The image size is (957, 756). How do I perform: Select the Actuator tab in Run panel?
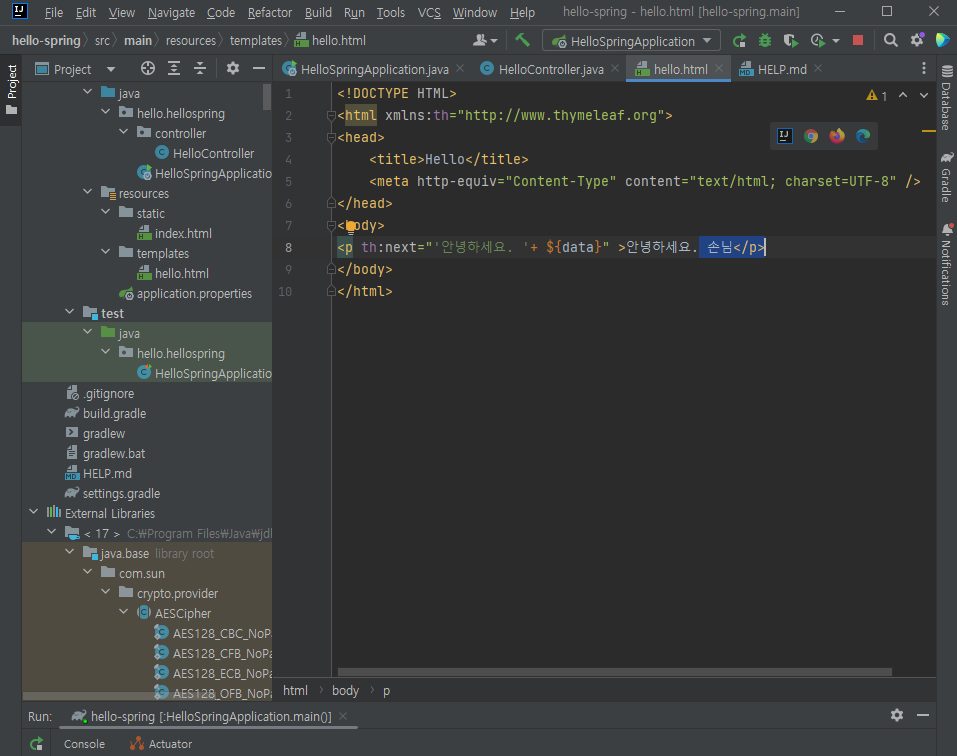(170, 744)
